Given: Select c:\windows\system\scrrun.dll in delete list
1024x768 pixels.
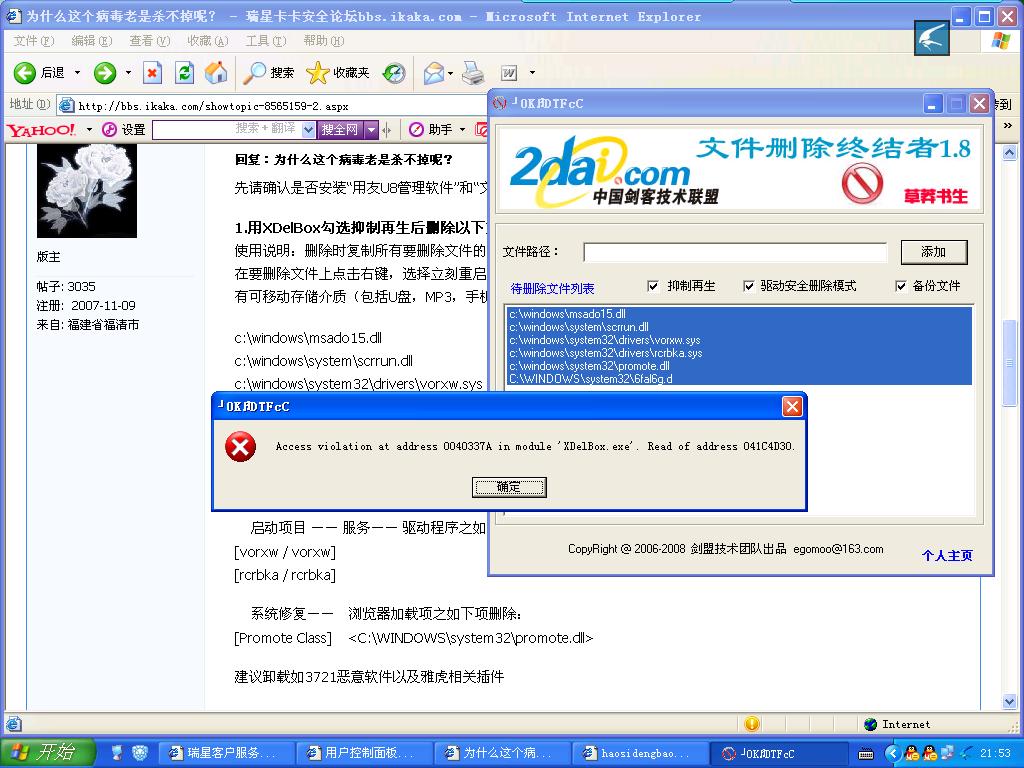Looking at the screenshot, I should pos(740,327).
